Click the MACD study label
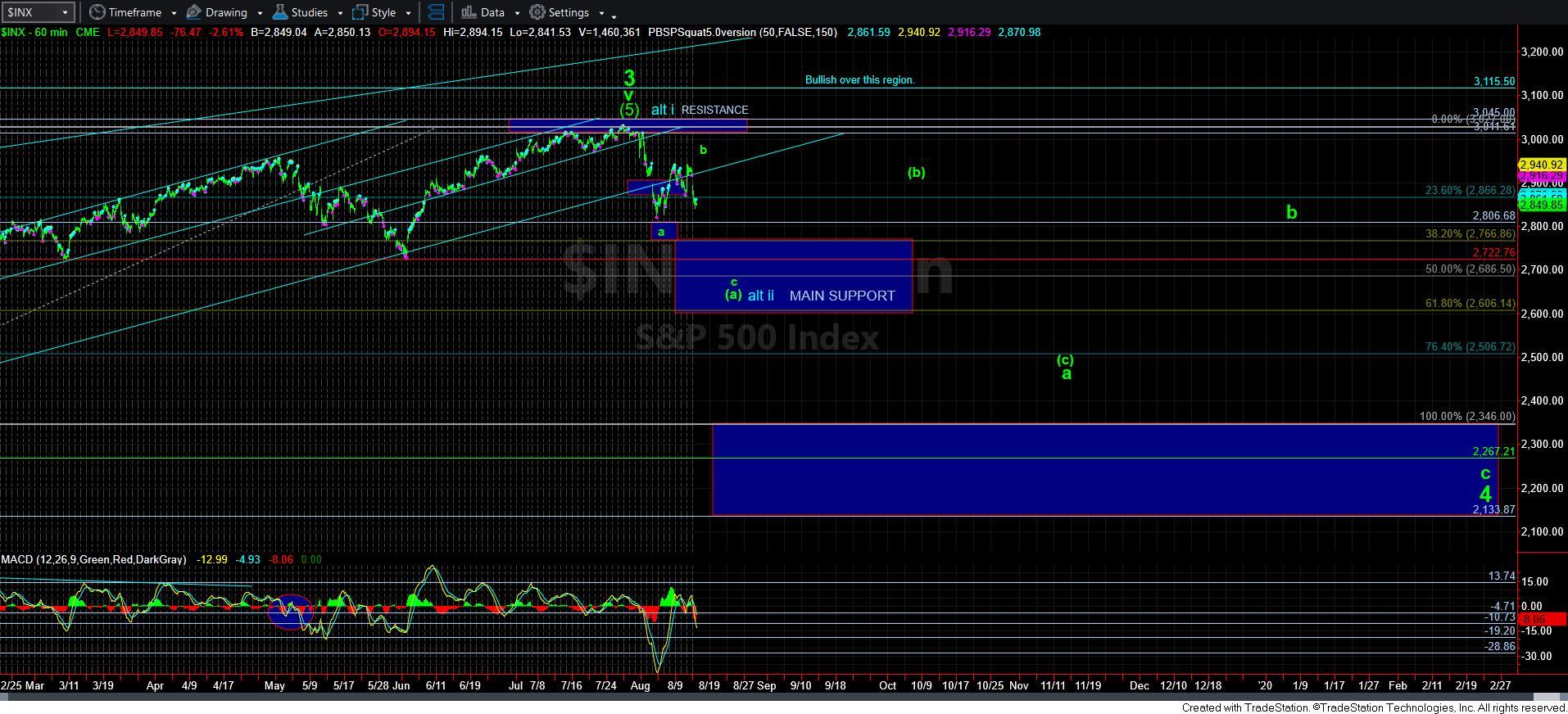This screenshot has width=1568, height=714. 93,559
